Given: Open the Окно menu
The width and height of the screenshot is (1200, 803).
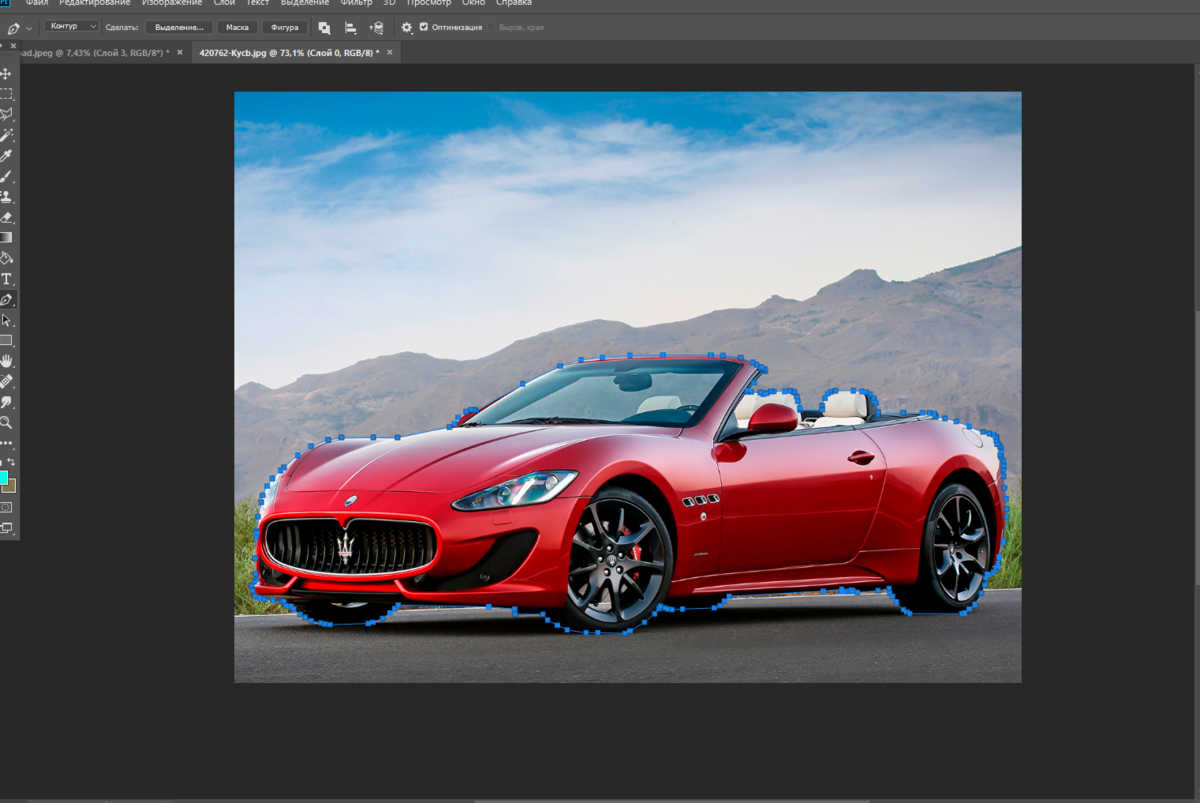Looking at the screenshot, I should (473, 3).
